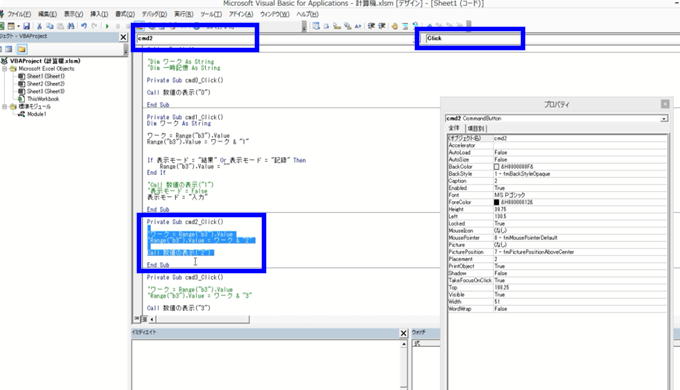680x390 pixels.
Task: Select the VBAProject root tree node
Action: [45, 61]
